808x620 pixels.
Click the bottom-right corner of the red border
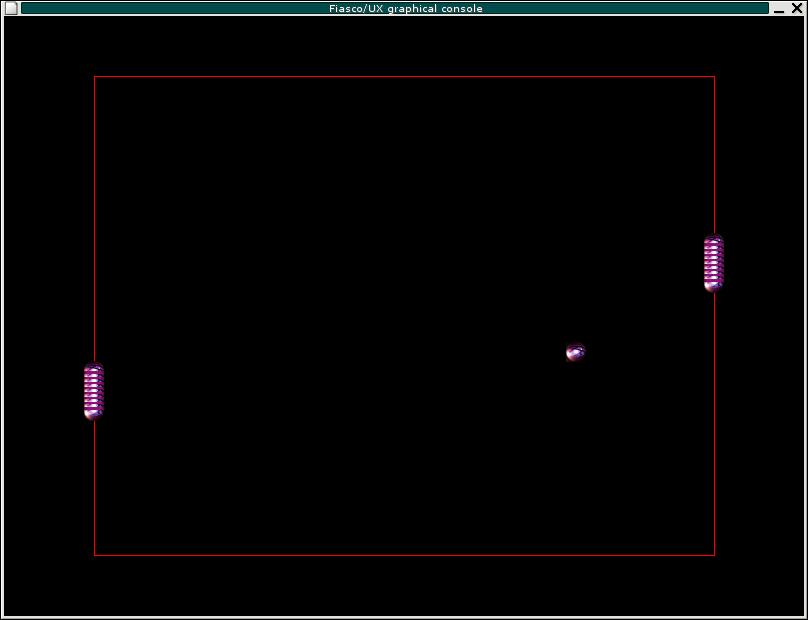[714, 554]
